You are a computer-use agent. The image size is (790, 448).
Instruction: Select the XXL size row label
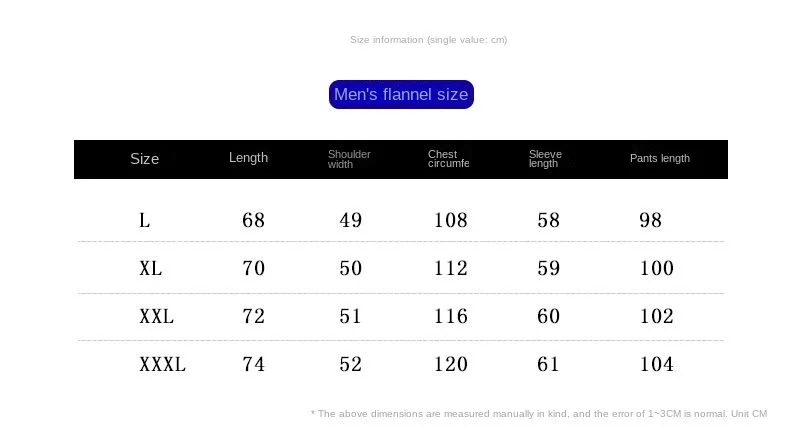pyautogui.click(x=156, y=316)
